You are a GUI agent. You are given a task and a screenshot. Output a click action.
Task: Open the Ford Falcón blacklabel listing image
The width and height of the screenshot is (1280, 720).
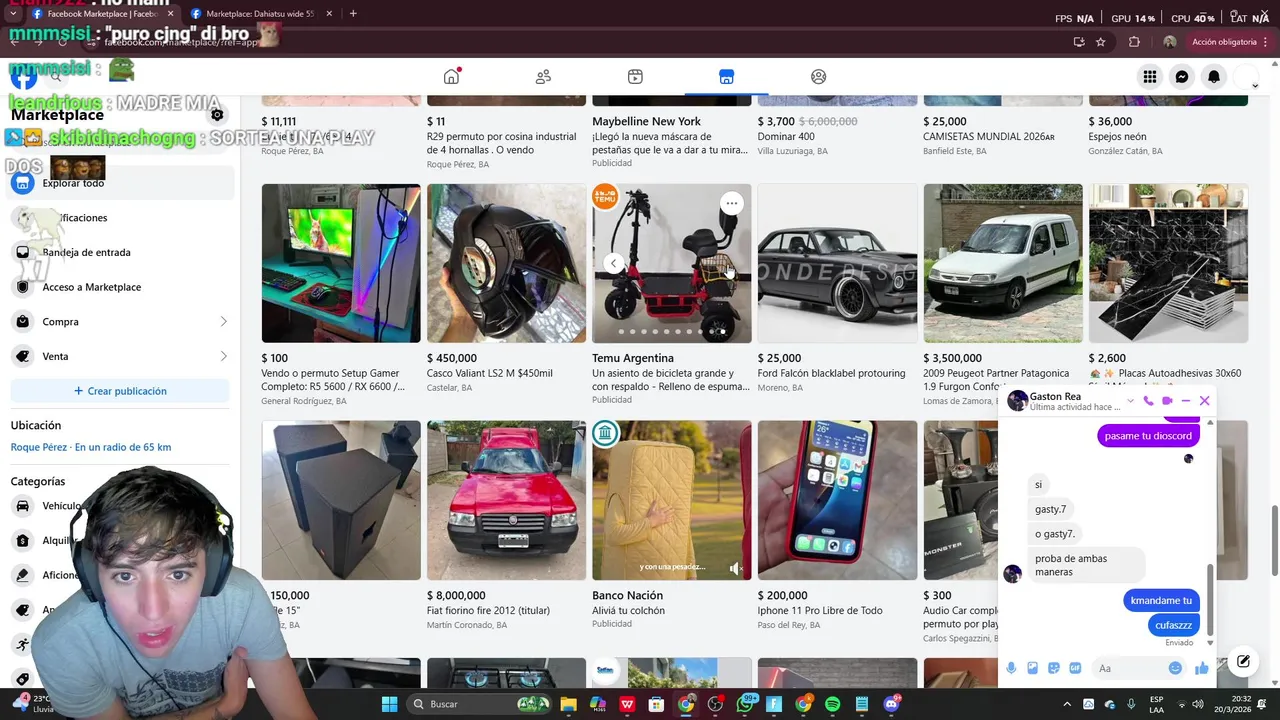(x=837, y=263)
